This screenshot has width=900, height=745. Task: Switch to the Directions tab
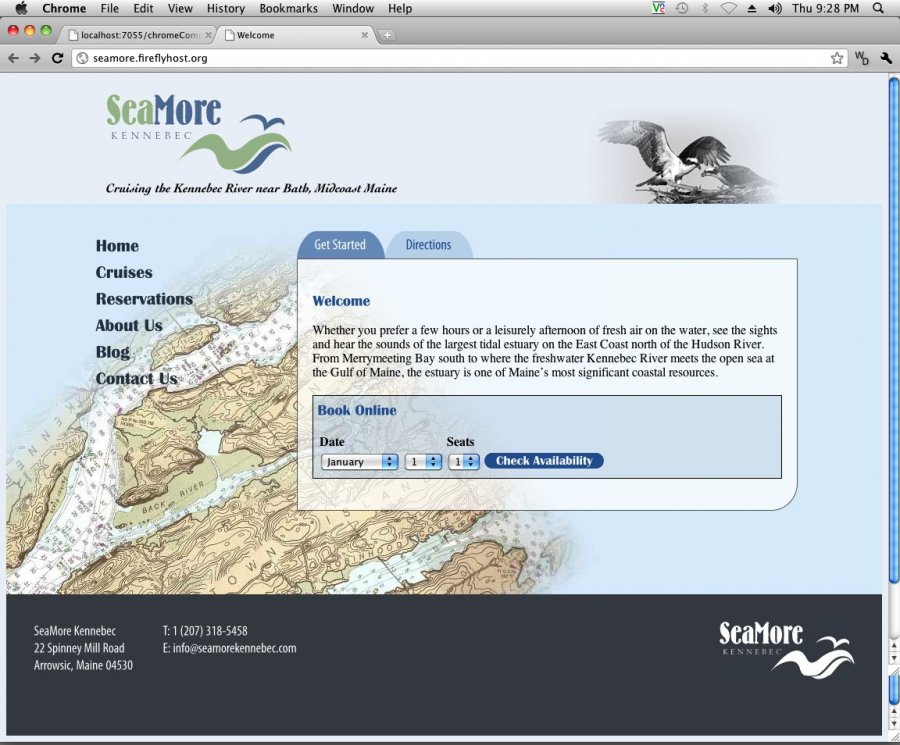pos(428,245)
